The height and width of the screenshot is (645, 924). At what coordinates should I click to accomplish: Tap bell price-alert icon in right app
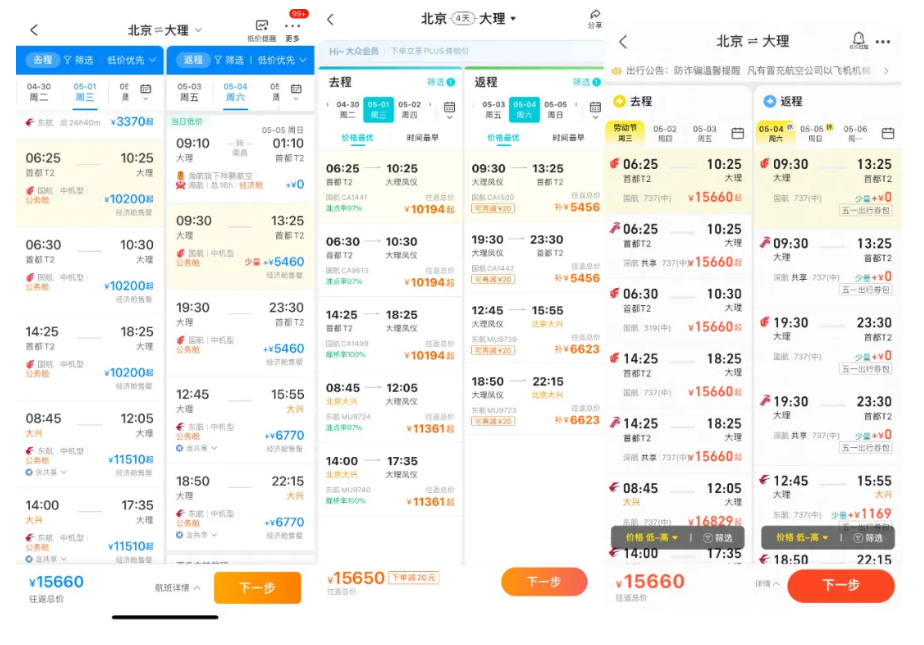[x=859, y=39]
